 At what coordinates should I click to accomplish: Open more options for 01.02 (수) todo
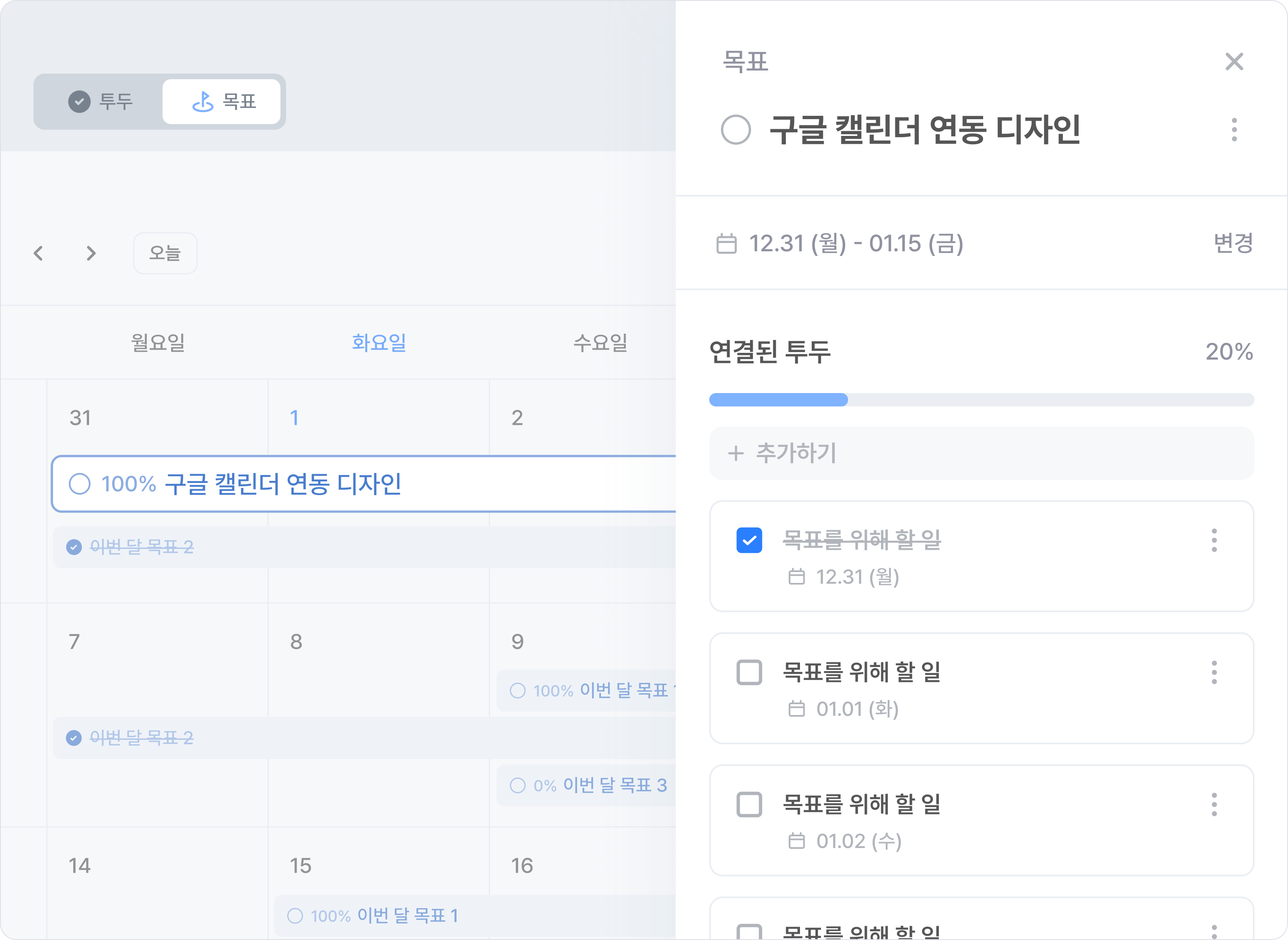1214,804
